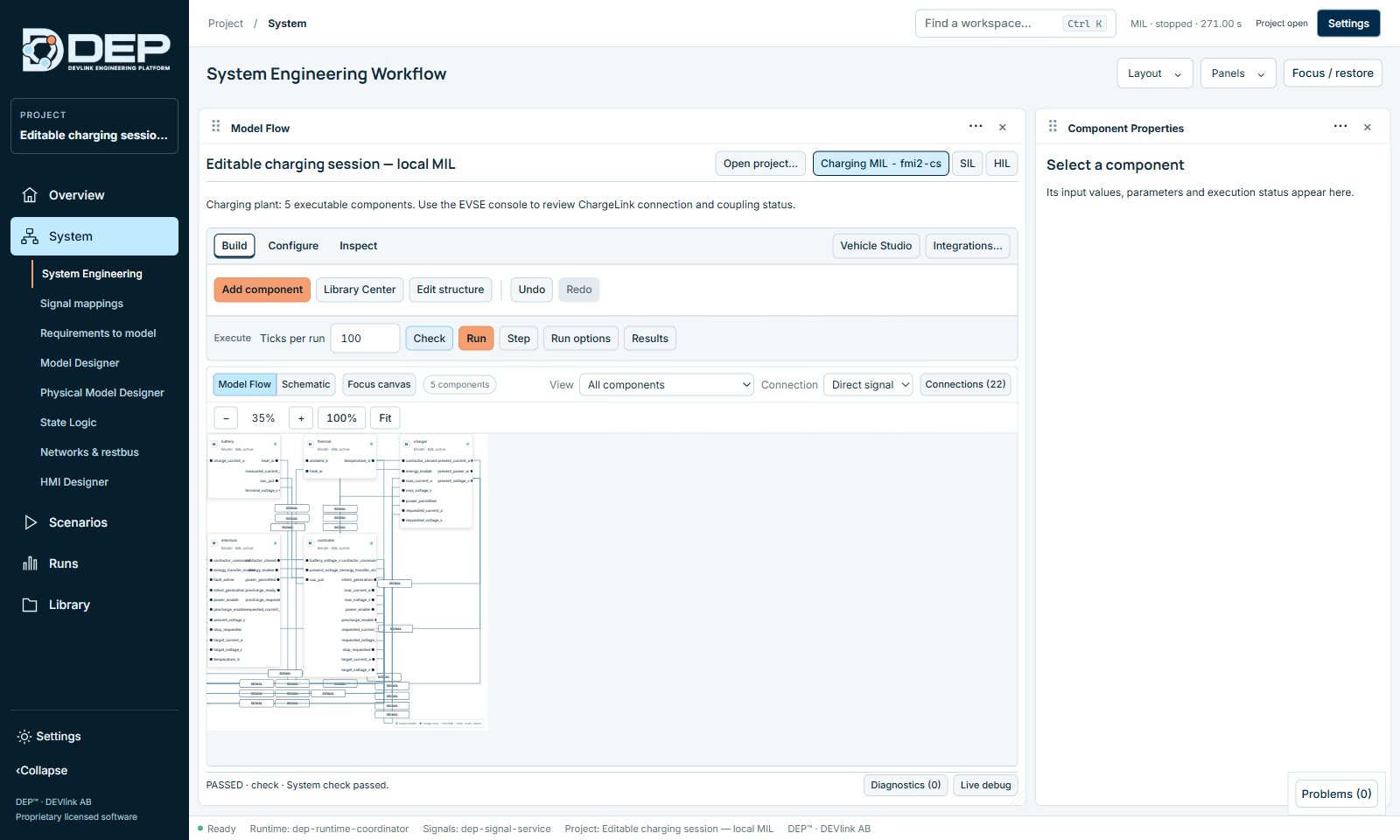The image size is (1400, 840).
Task: Open Problems (0) panel
Action: (x=1336, y=794)
